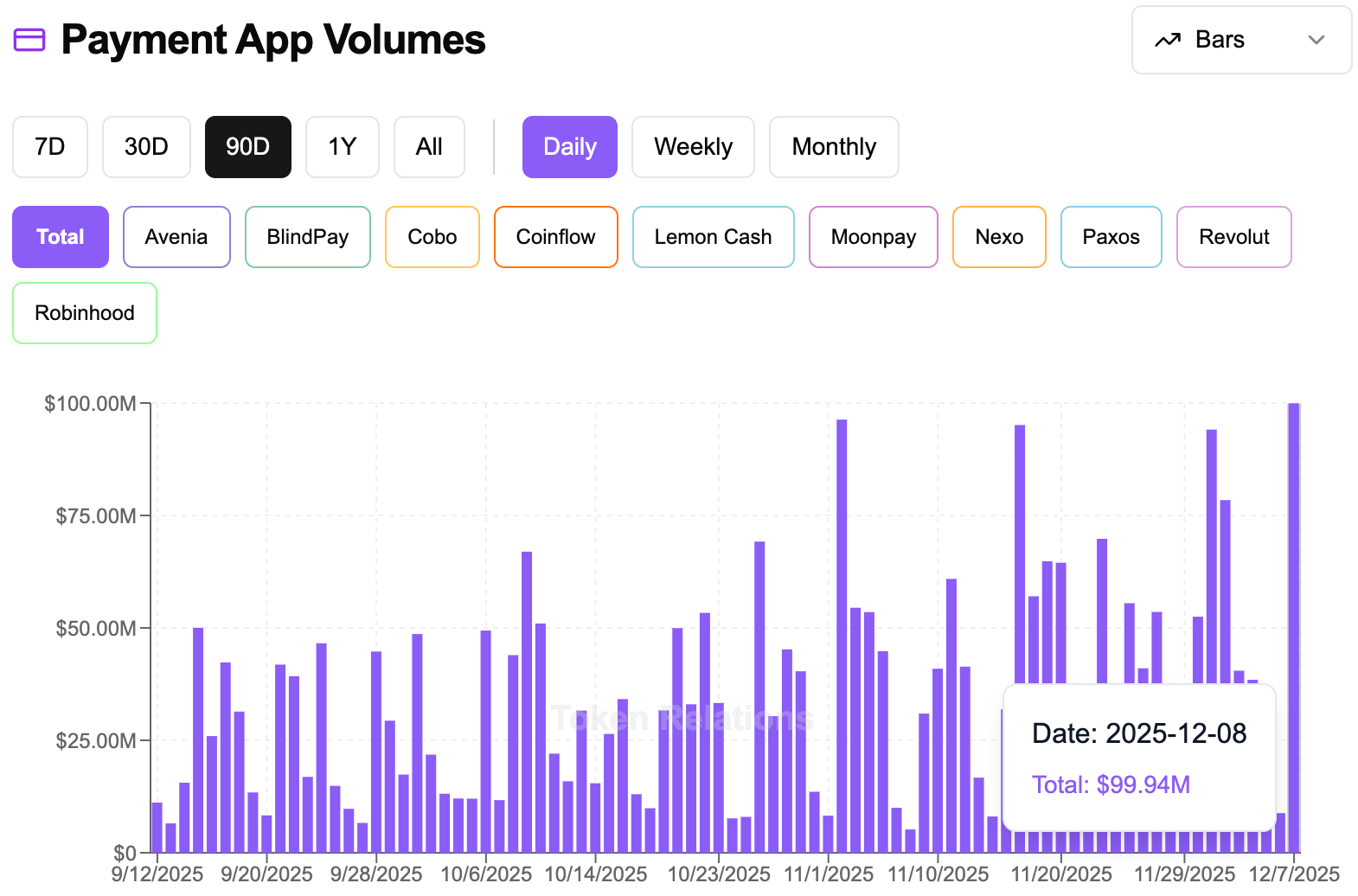Screen dimensions: 1358x896
Task: Toggle the Total series filter
Action: (61, 237)
